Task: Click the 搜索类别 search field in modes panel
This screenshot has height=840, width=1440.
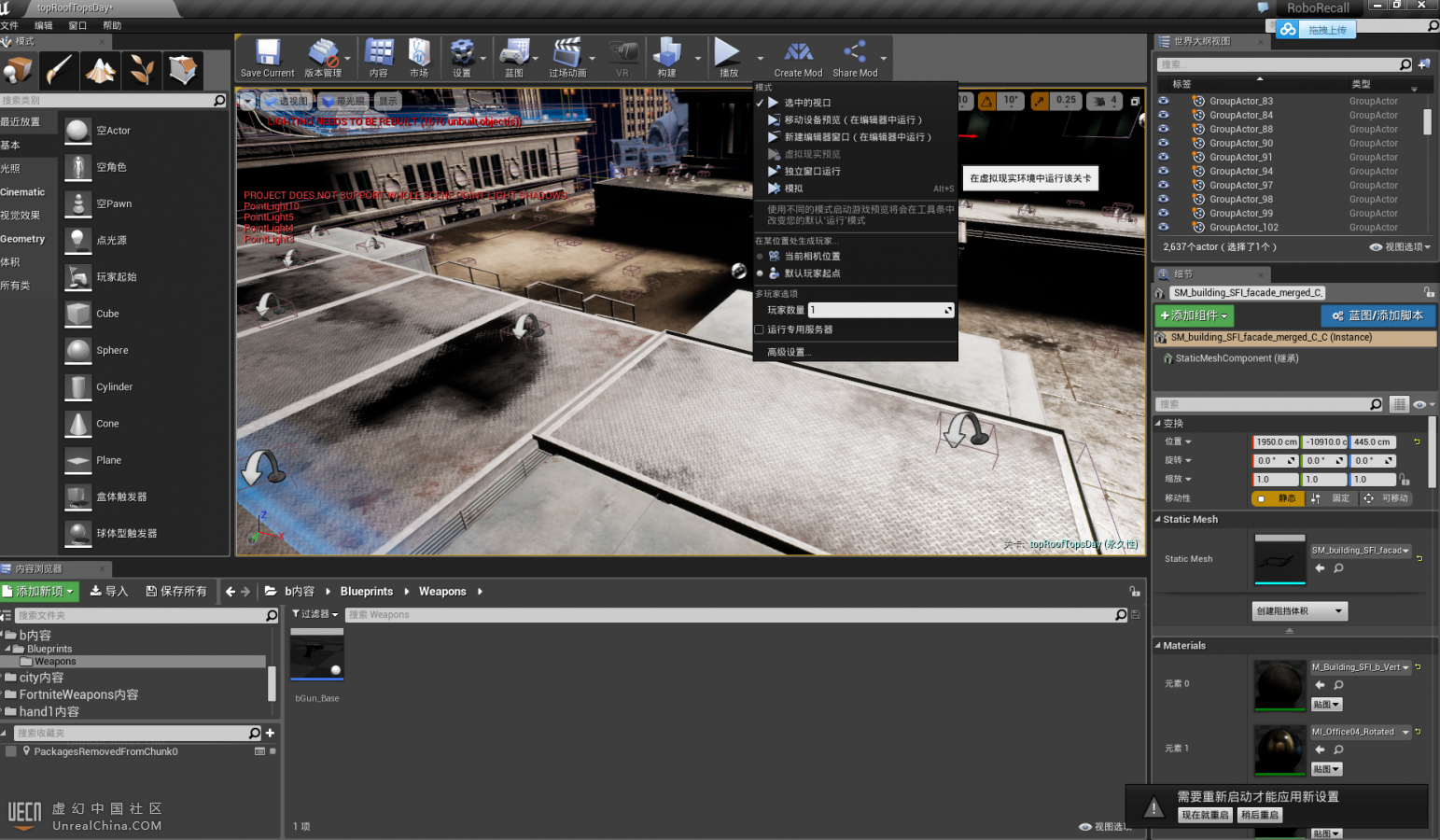Action: click(113, 100)
